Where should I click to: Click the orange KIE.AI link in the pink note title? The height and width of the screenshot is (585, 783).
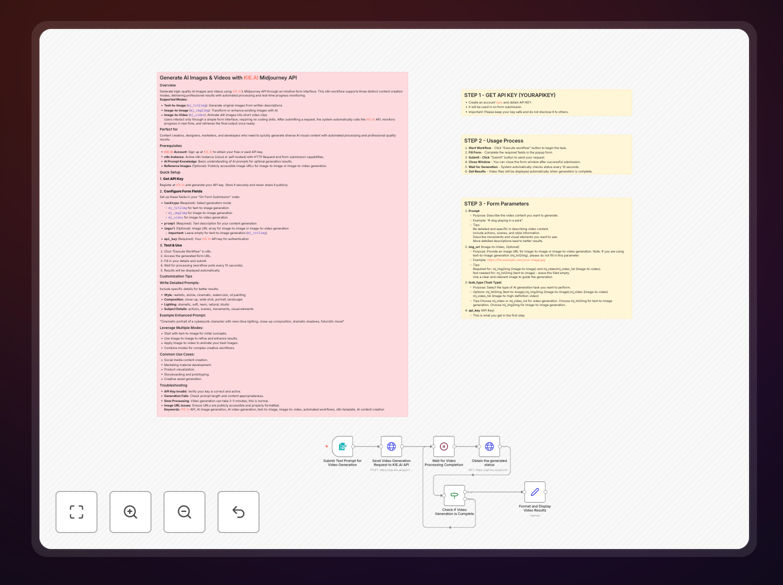[x=251, y=78]
